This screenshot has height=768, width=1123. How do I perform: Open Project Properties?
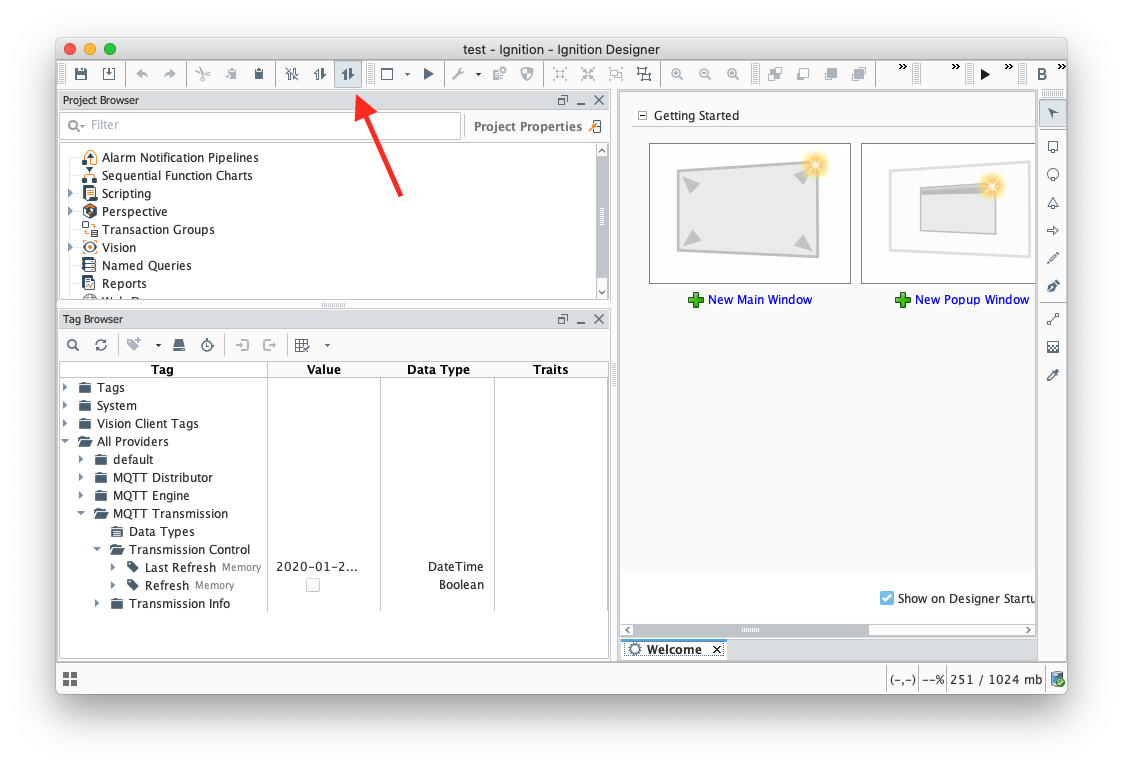pyautogui.click(x=537, y=126)
